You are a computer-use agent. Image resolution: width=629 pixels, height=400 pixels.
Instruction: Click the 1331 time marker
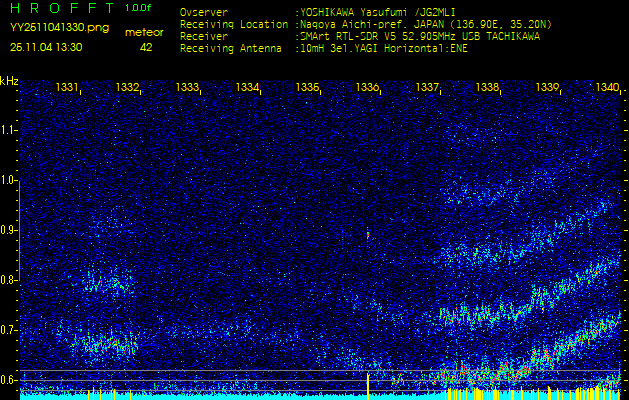pos(67,87)
